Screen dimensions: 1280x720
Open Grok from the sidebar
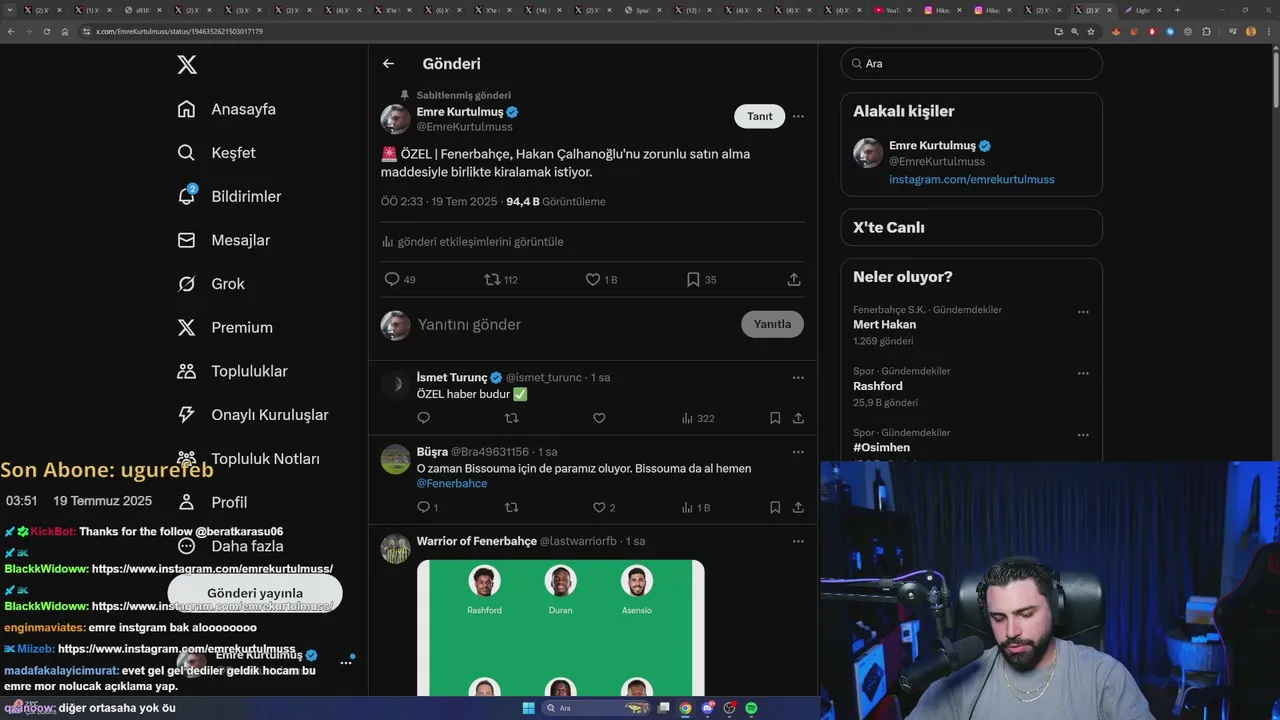(x=210, y=284)
